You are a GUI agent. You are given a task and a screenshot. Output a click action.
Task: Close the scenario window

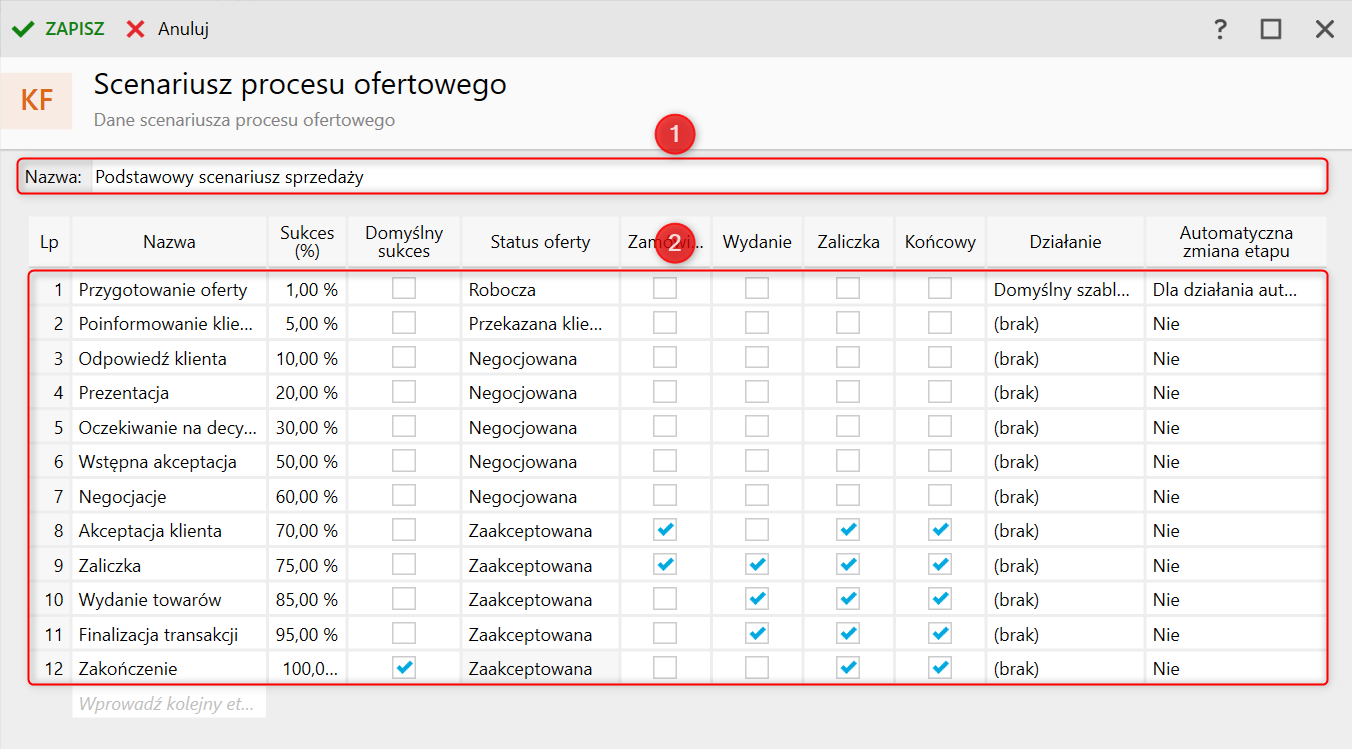tap(1325, 29)
